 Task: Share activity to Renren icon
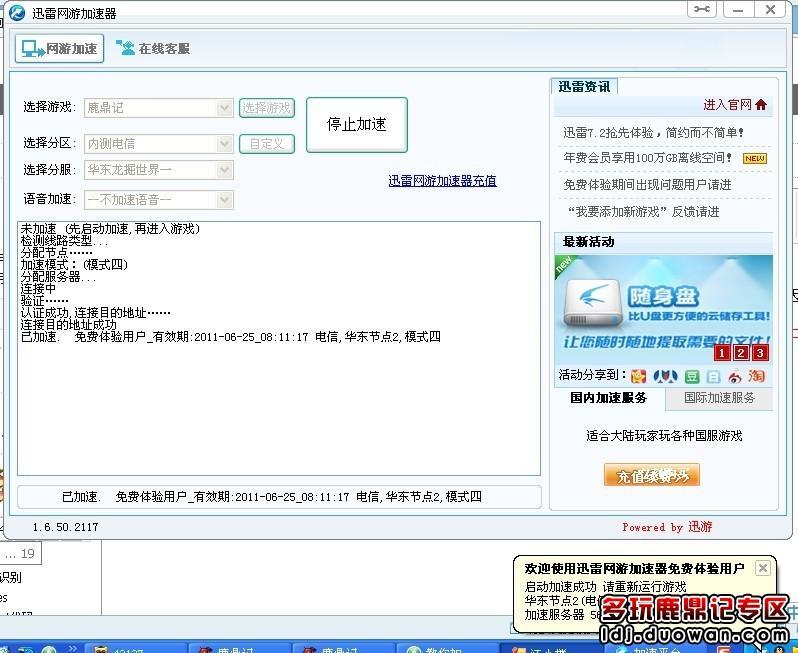(665, 376)
